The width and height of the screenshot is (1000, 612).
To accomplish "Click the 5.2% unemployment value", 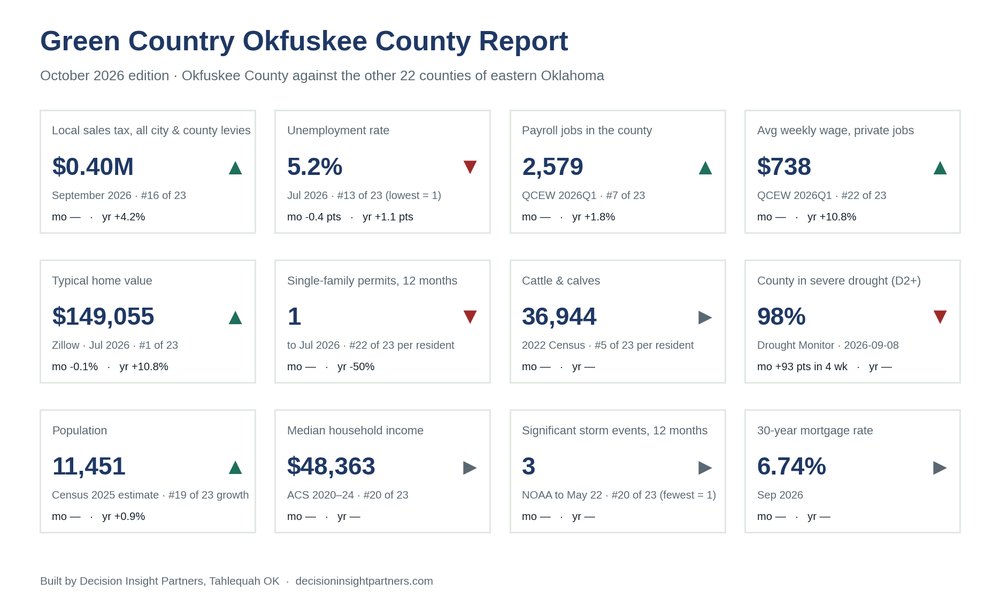I will click(x=314, y=166).
